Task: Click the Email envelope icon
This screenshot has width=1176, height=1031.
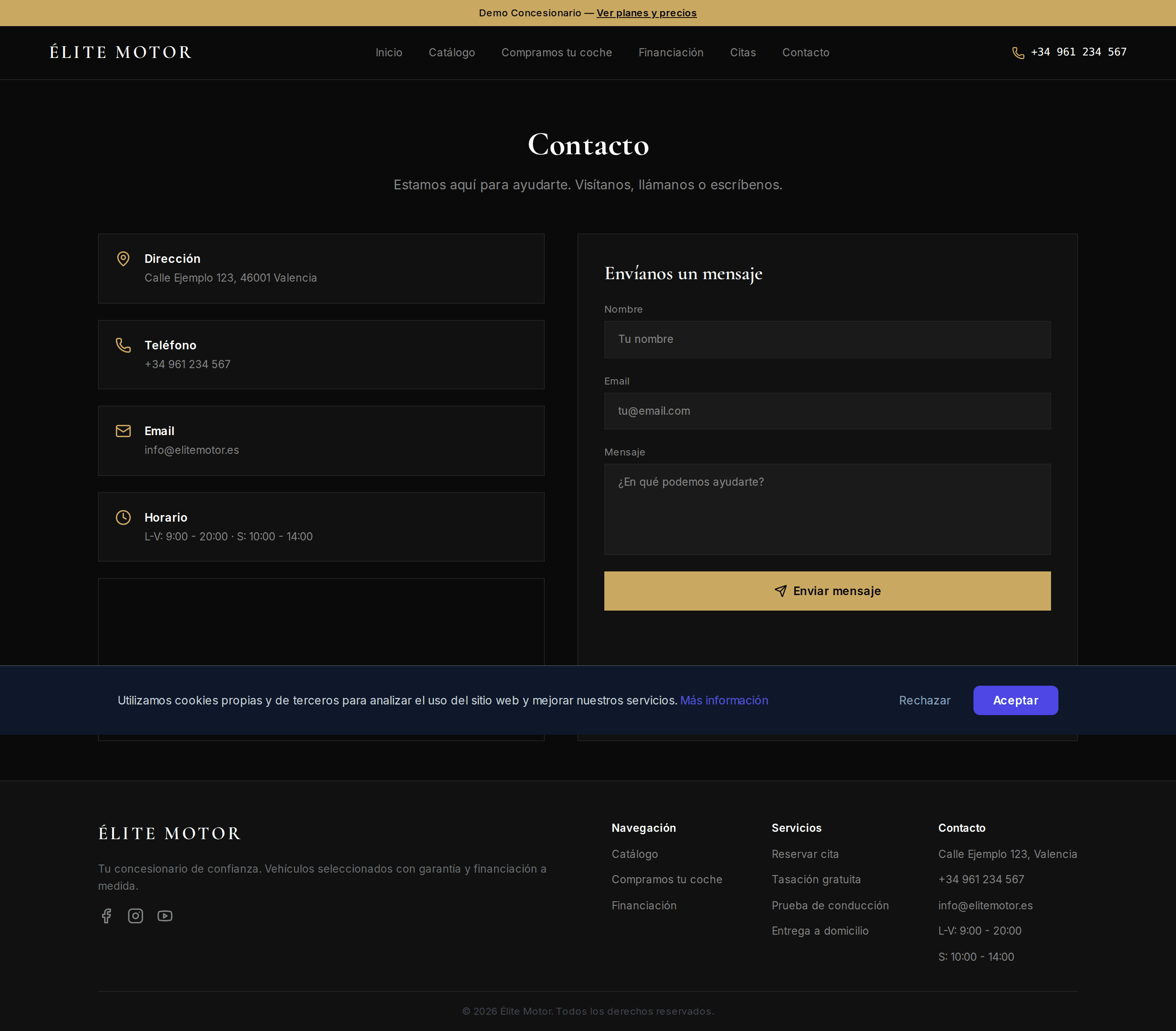Action: point(123,431)
